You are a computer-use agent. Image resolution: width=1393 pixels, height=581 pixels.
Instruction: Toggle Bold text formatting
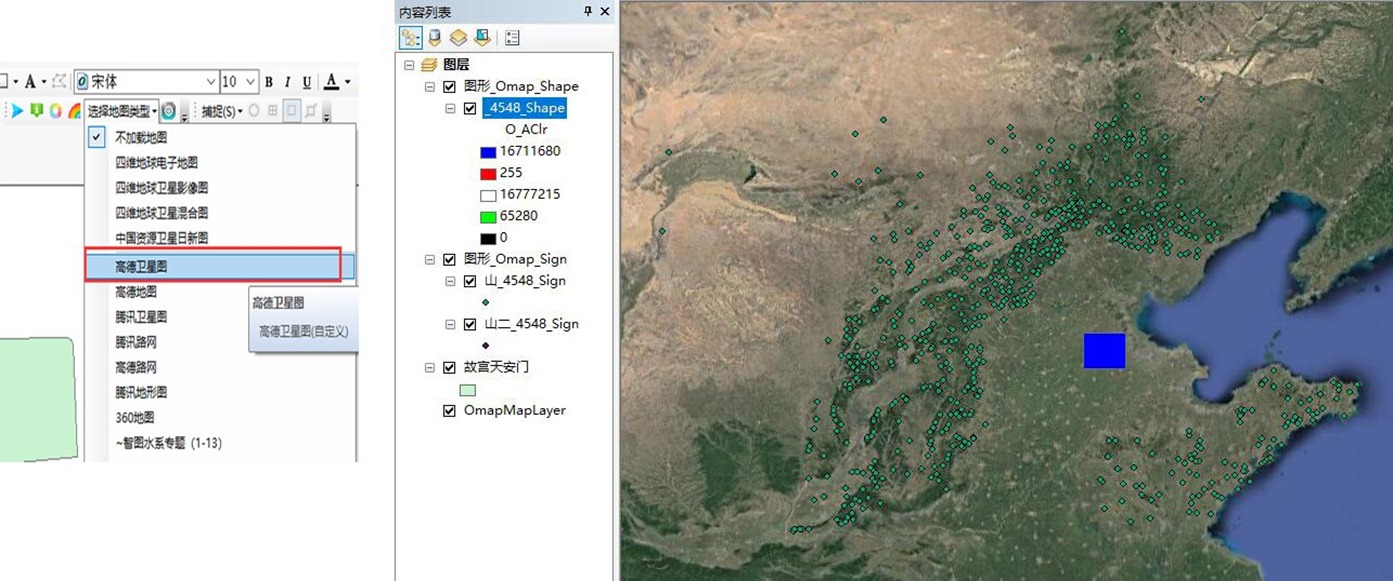269,82
